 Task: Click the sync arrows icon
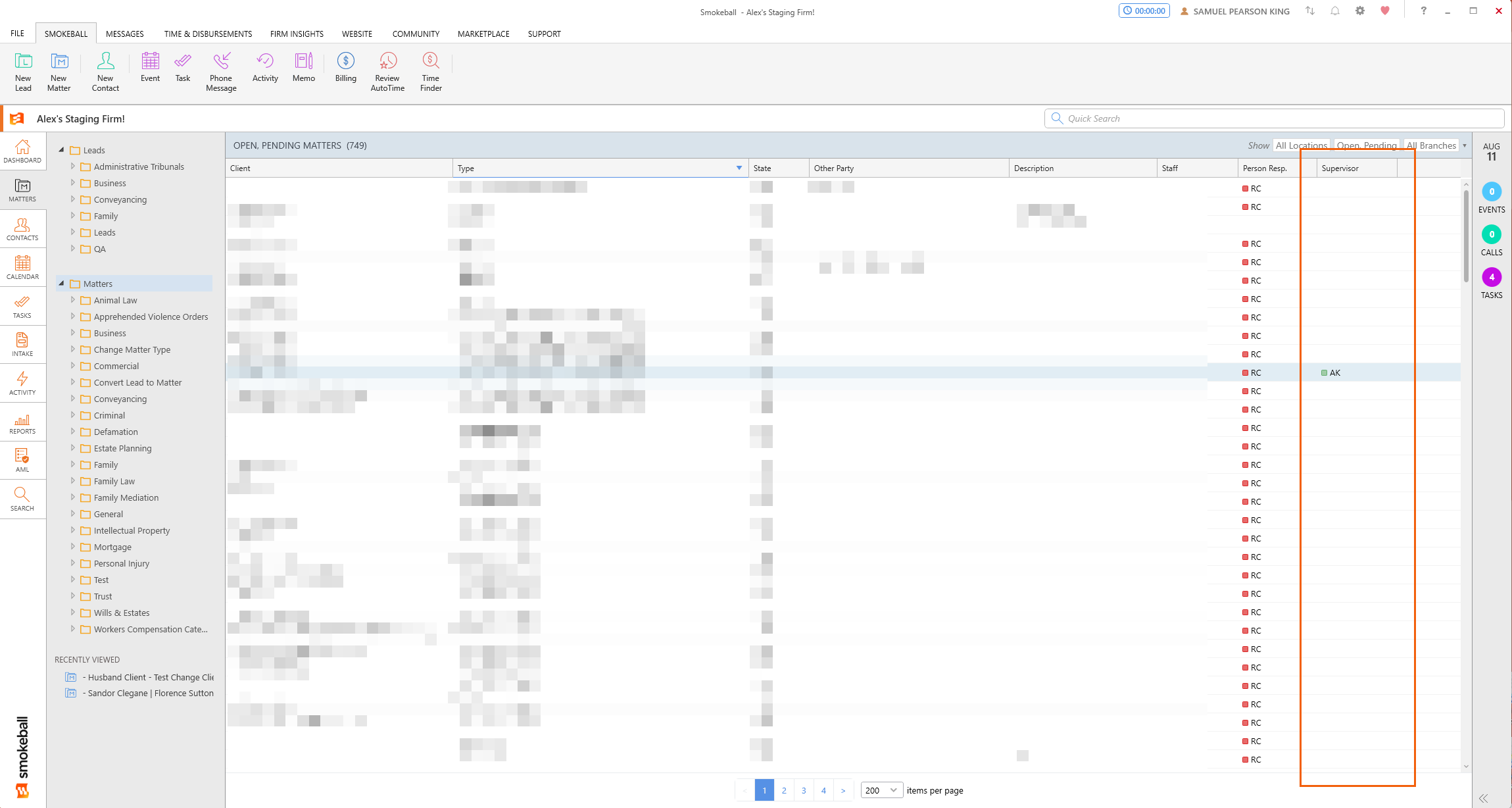click(x=1310, y=11)
